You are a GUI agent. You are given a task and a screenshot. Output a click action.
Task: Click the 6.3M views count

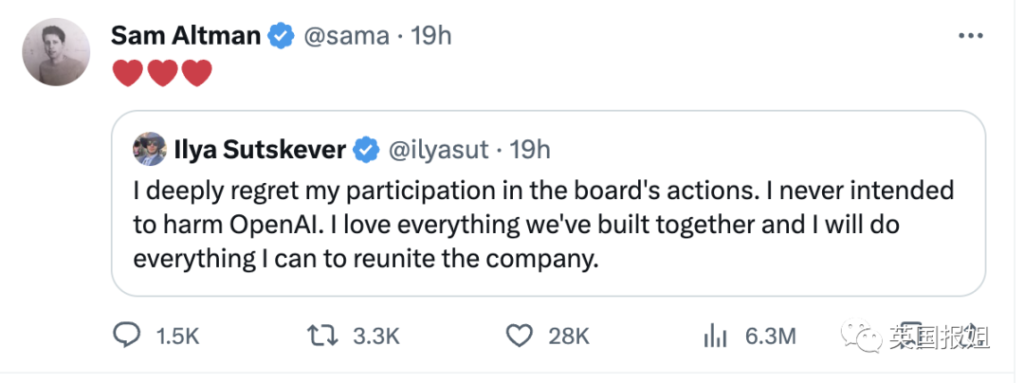(x=770, y=337)
